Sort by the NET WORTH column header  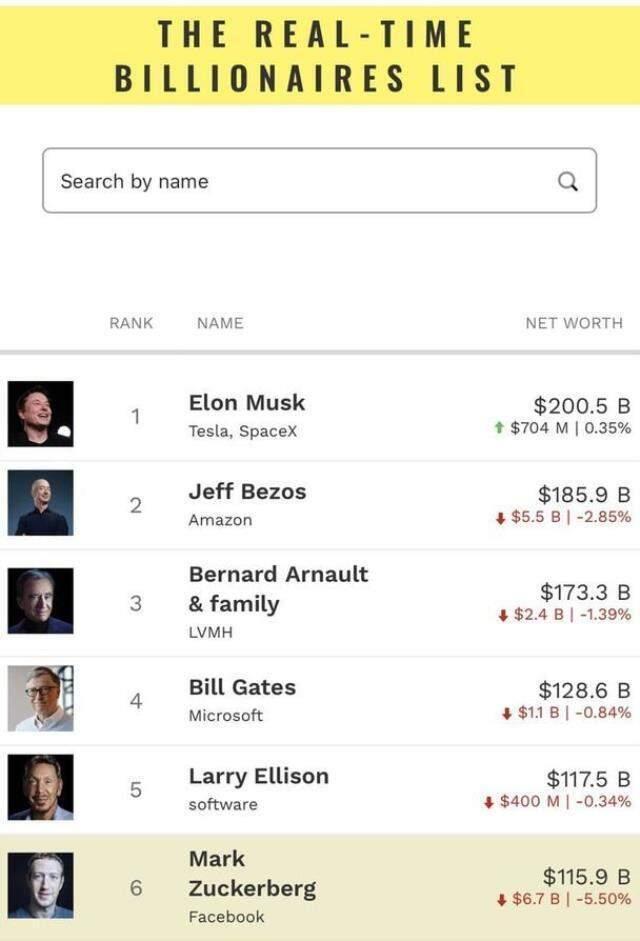(x=573, y=322)
